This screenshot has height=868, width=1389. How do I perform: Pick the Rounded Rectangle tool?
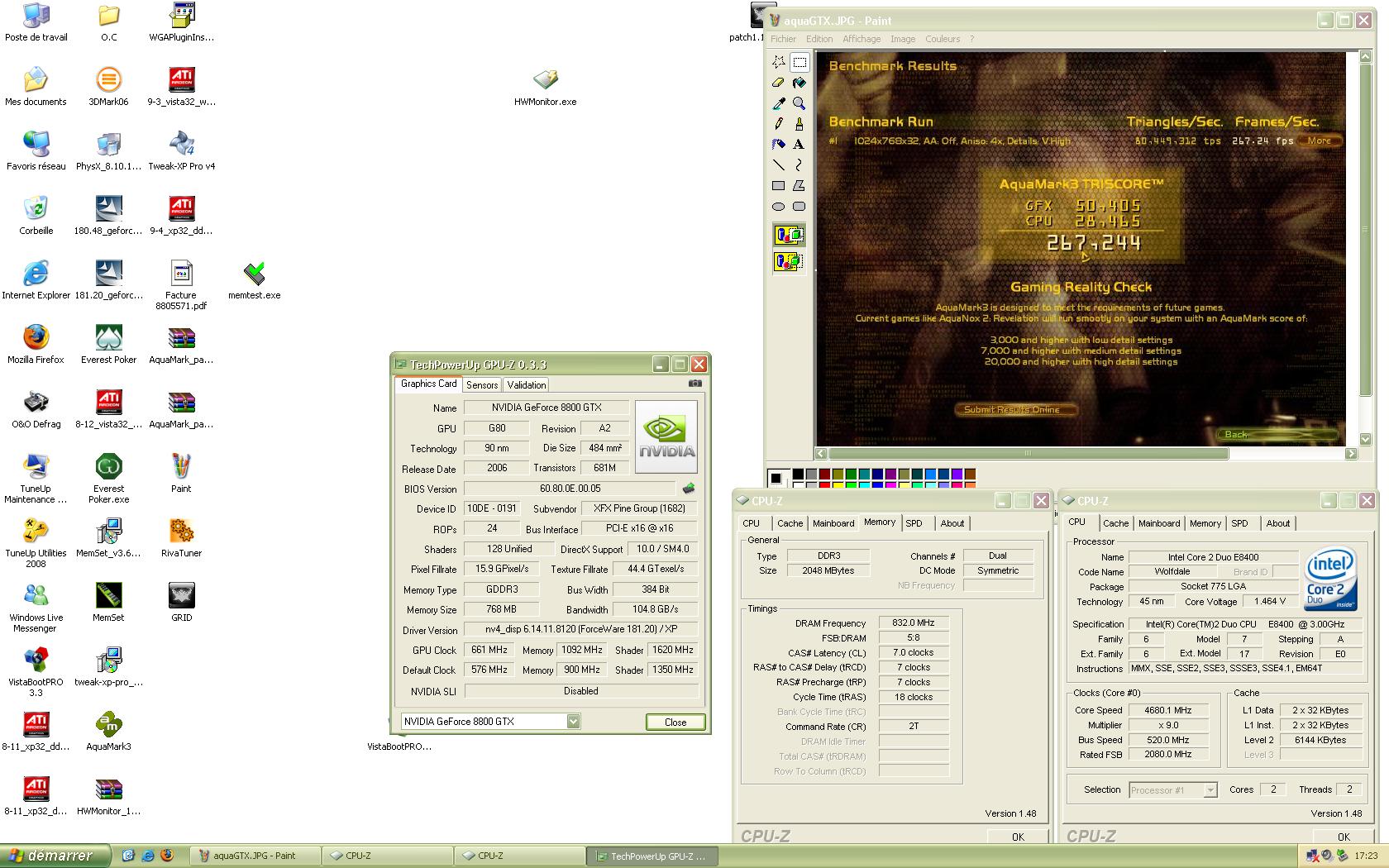[800, 207]
